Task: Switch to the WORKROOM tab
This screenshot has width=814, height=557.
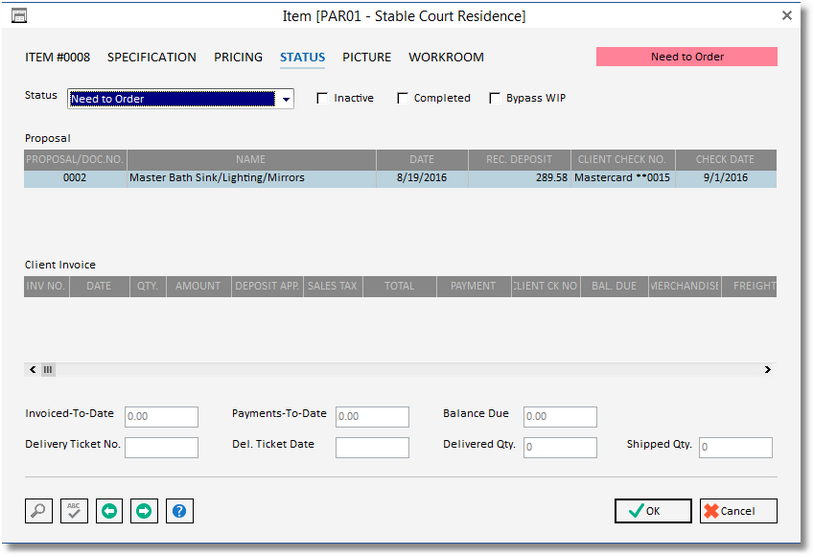Action: pyautogui.click(x=446, y=57)
